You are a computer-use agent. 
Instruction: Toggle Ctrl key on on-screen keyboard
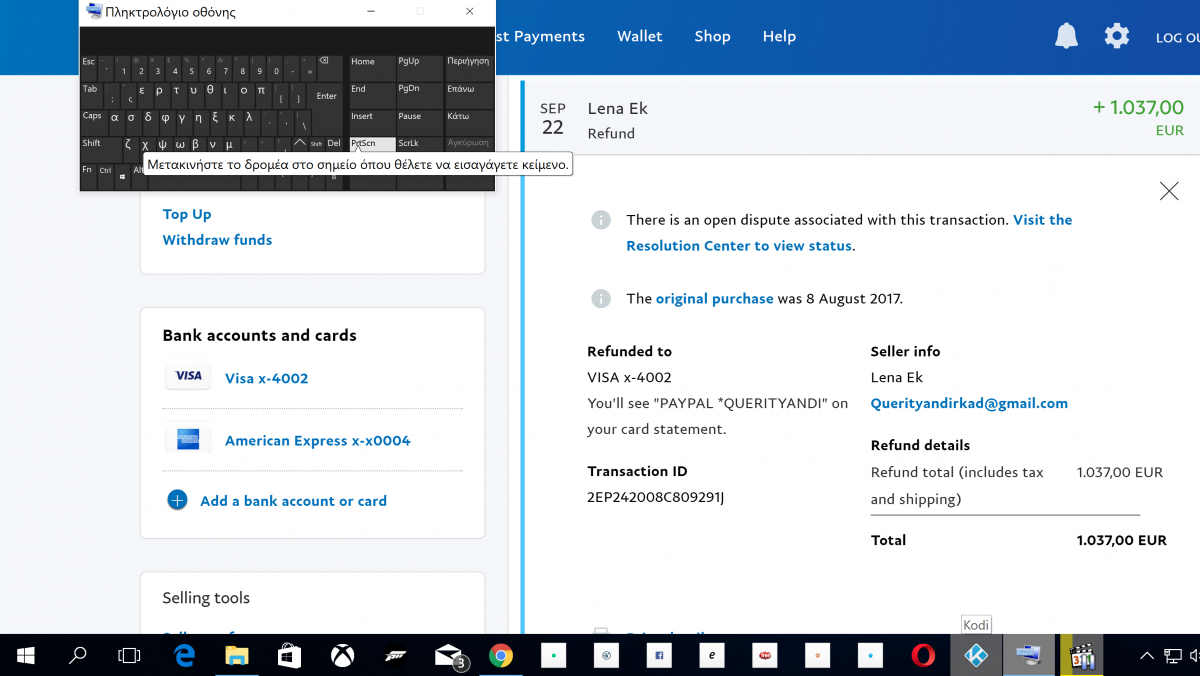click(105, 176)
